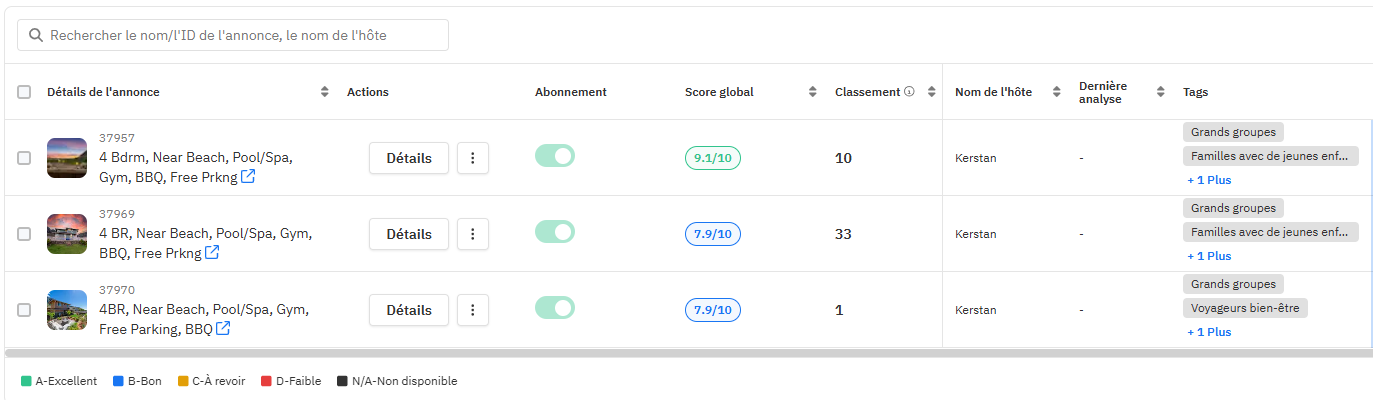The height and width of the screenshot is (400, 1373).
Task: Click the info icon next to Classement
Action: 910,92
